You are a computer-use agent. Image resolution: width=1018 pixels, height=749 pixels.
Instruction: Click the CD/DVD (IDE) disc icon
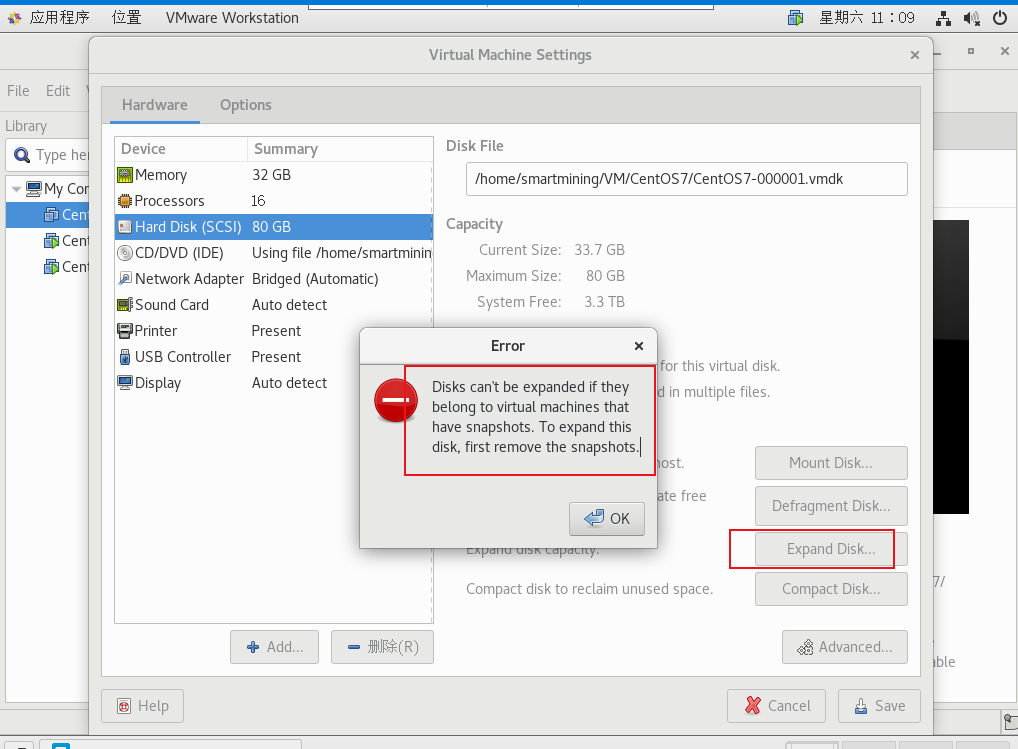tap(125, 253)
